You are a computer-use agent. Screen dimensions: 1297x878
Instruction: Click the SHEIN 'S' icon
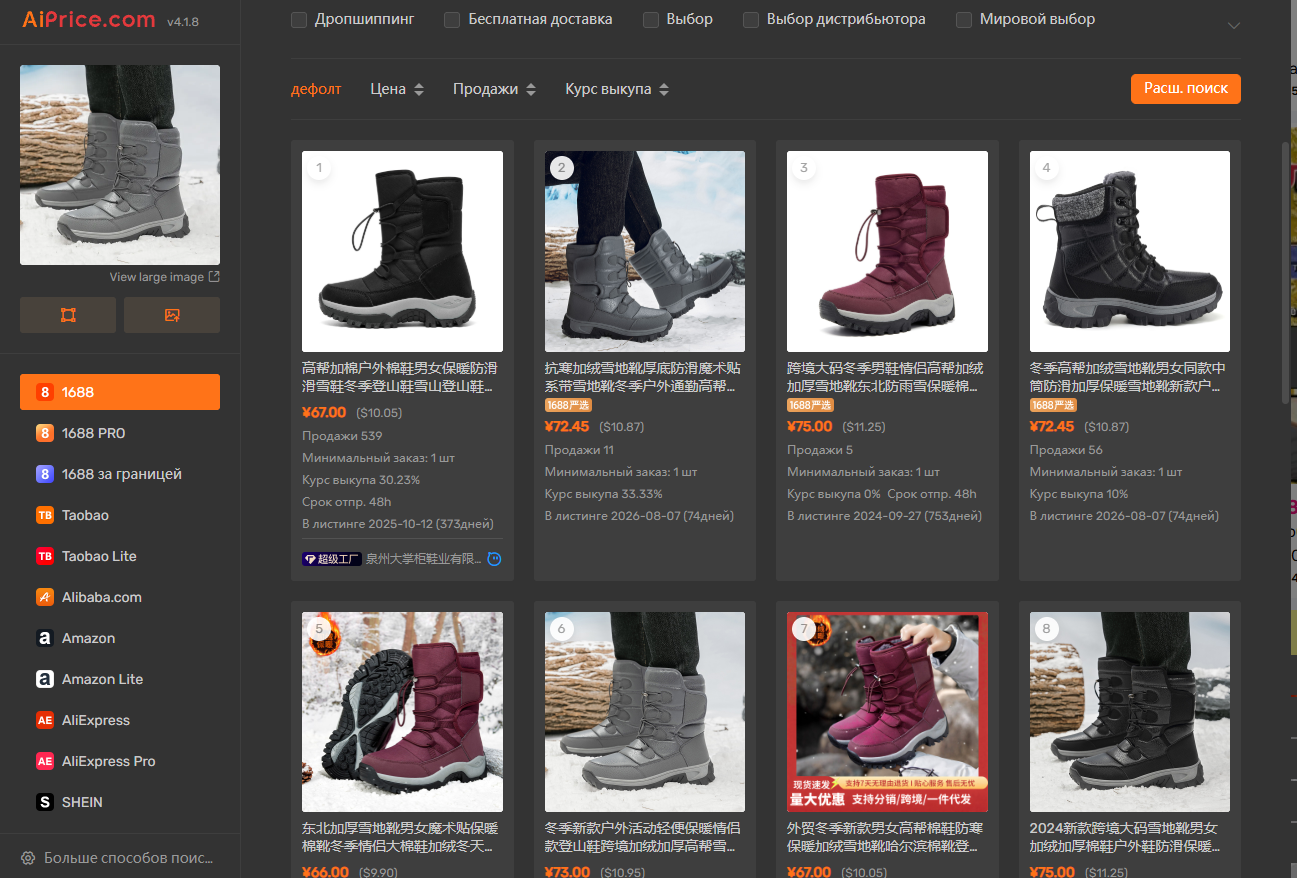click(45, 802)
